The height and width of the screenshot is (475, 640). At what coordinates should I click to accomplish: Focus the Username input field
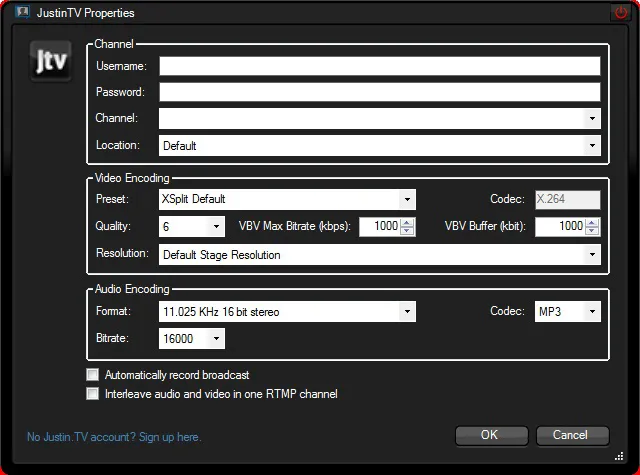click(380, 66)
